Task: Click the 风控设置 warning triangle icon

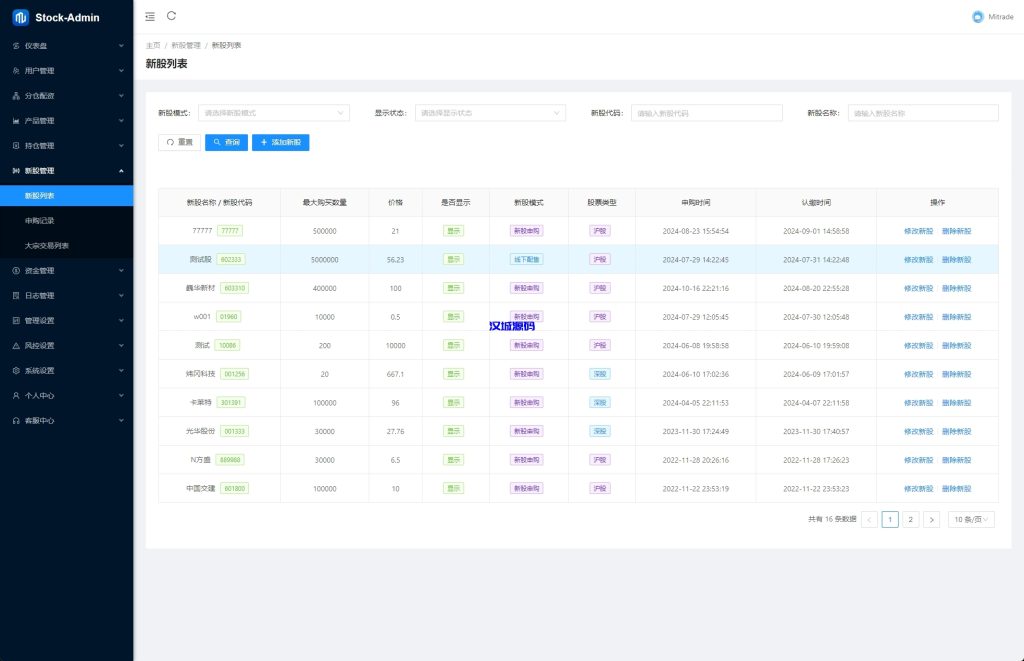Action: click(16, 346)
